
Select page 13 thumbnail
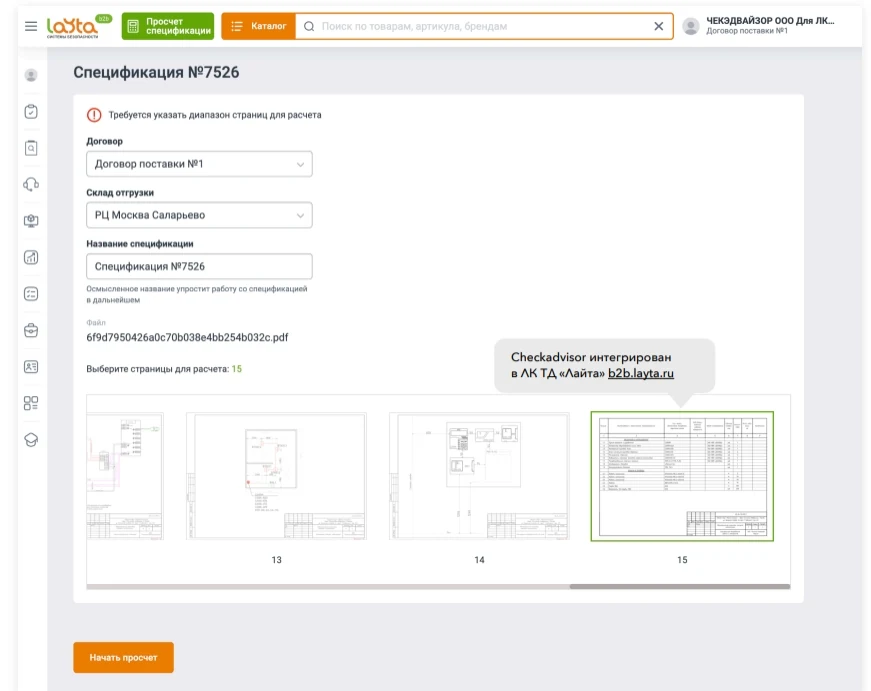tap(276, 476)
